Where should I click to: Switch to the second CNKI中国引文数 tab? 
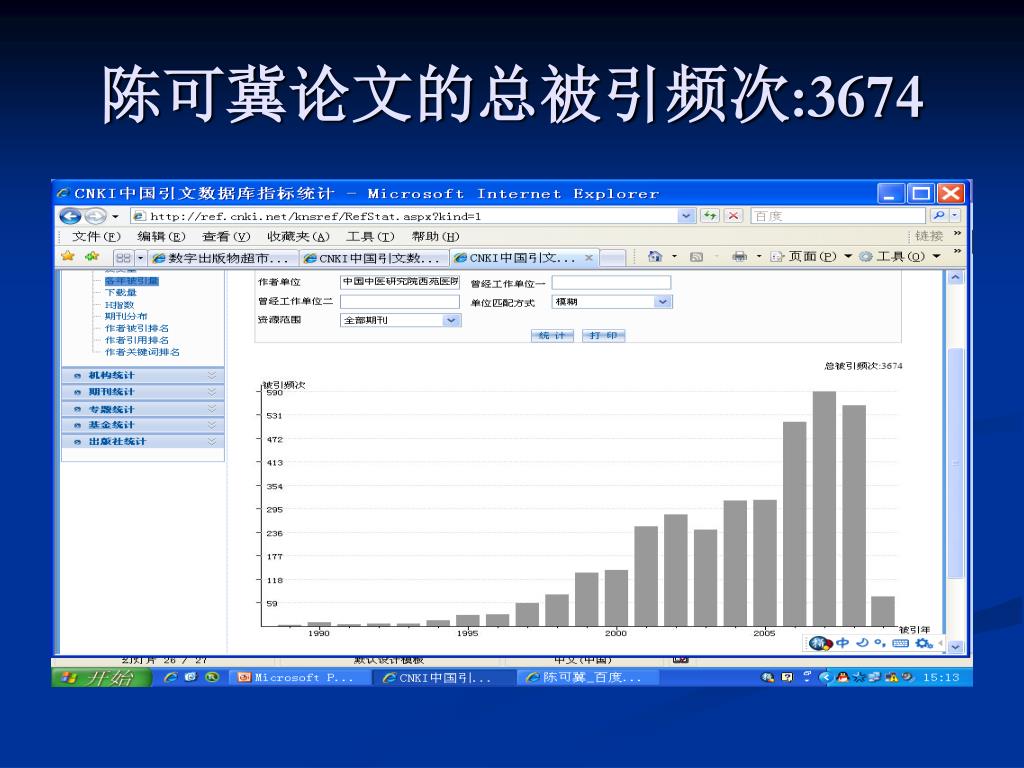(374, 258)
